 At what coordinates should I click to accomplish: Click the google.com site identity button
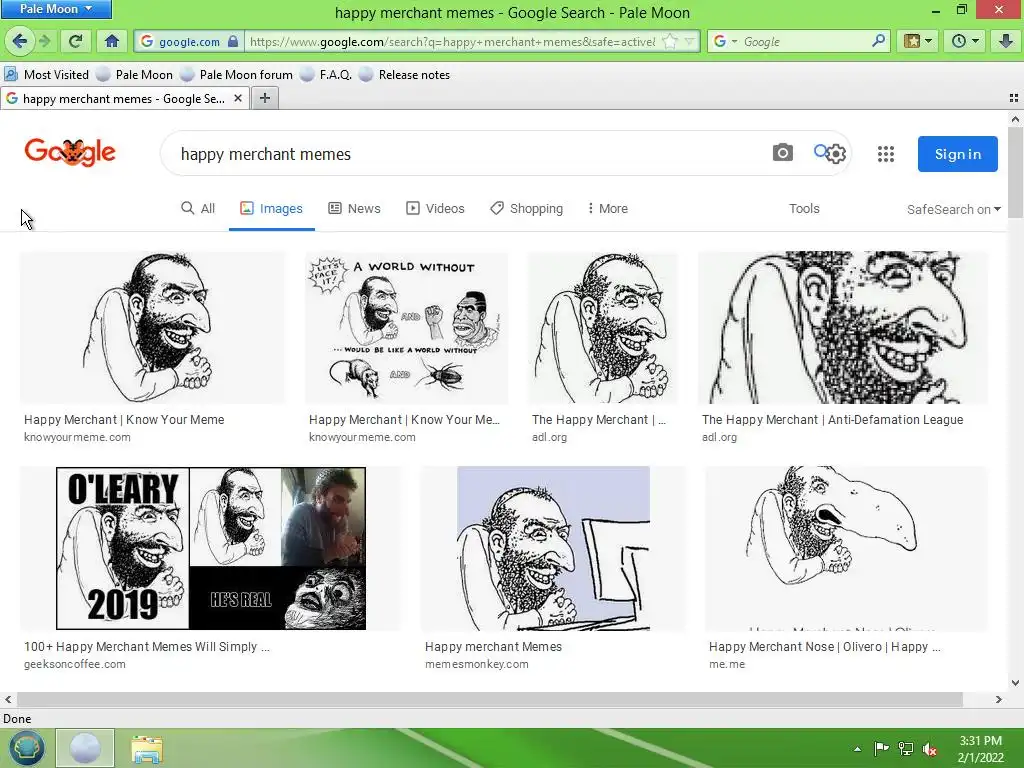(189, 42)
